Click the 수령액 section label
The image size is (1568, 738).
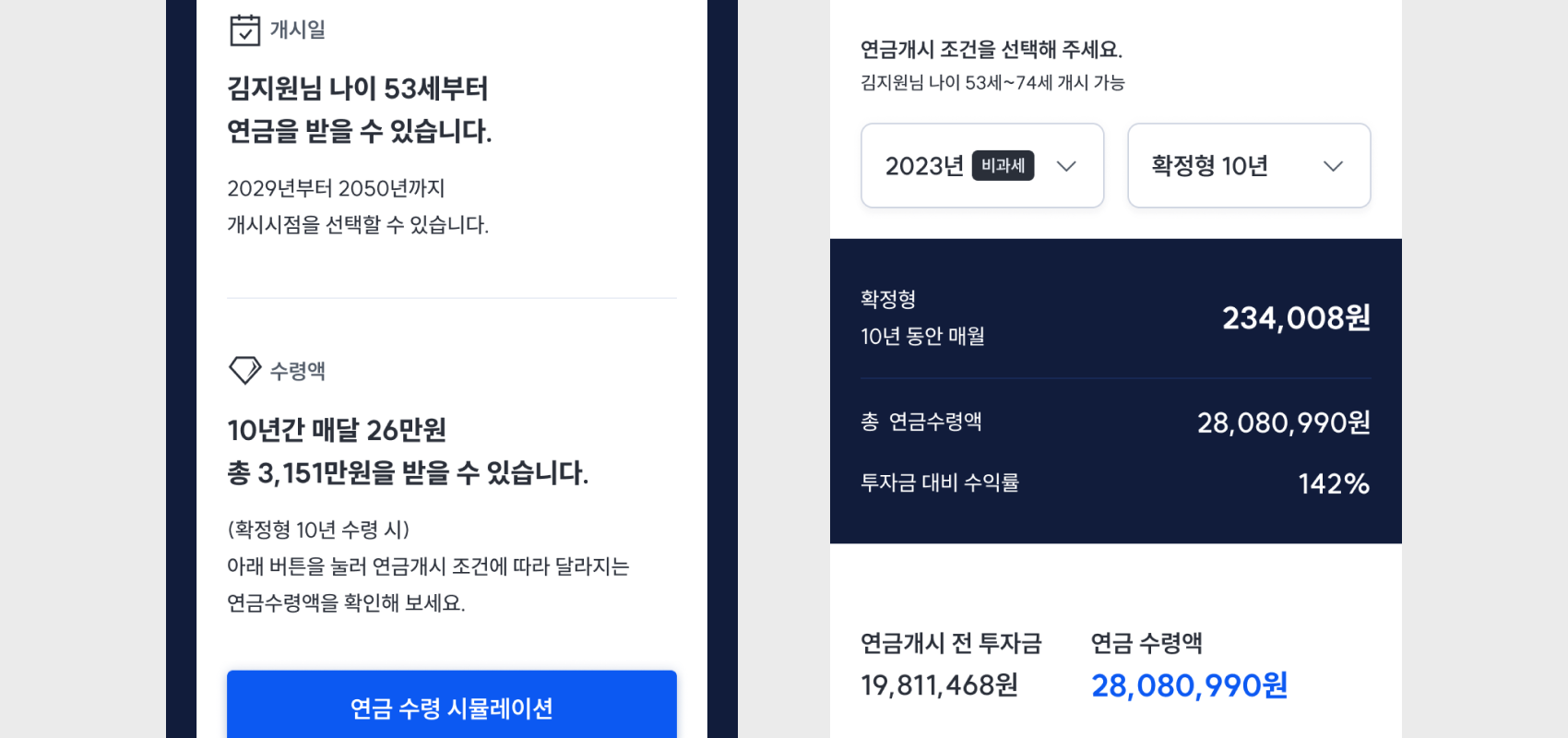pos(298,371)
